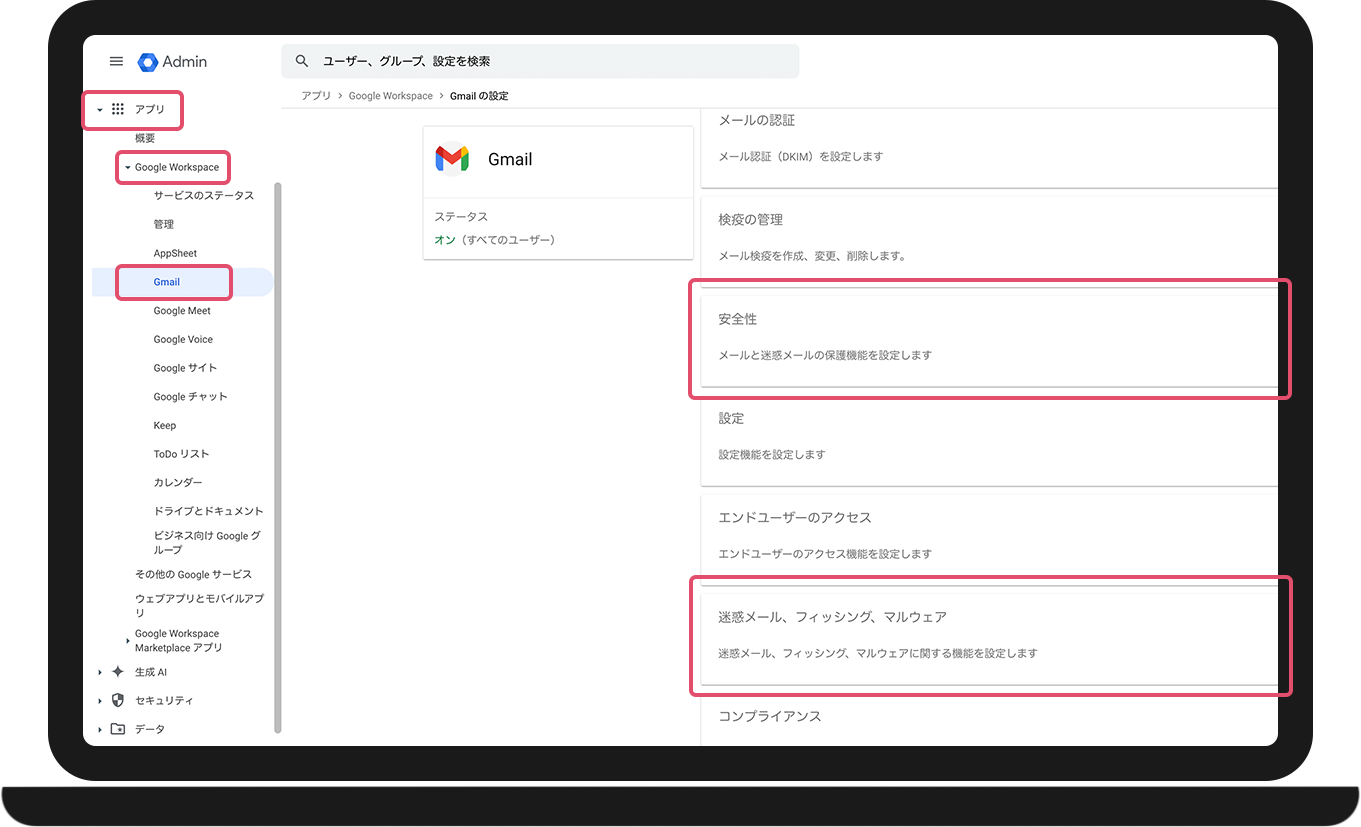This screenshot has height=827, width=1361.
Task: Open 管理 sidebar item
Action: [164, 224]
